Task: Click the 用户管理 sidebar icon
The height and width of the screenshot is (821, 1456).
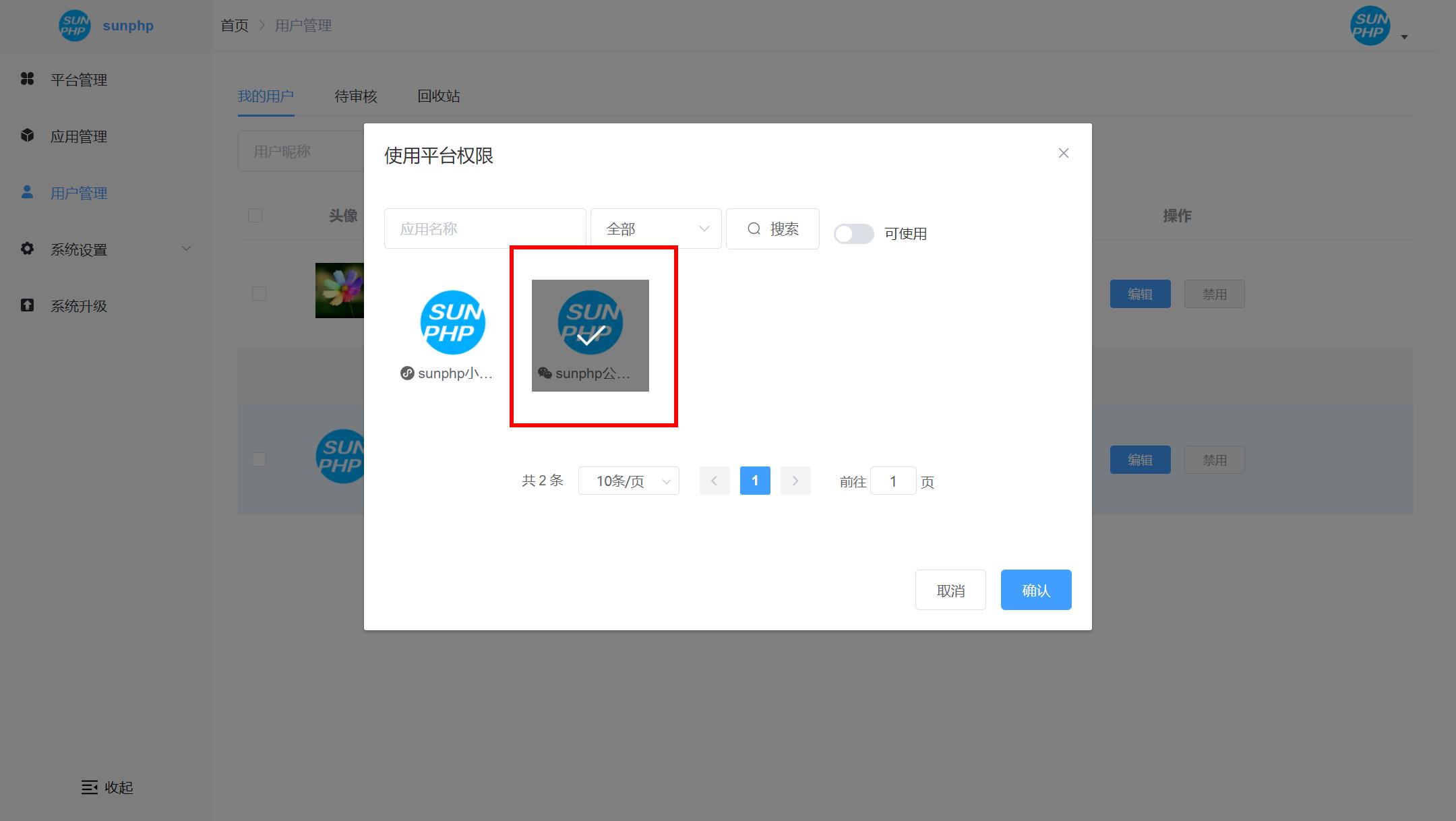Action: tap(26, 192)
